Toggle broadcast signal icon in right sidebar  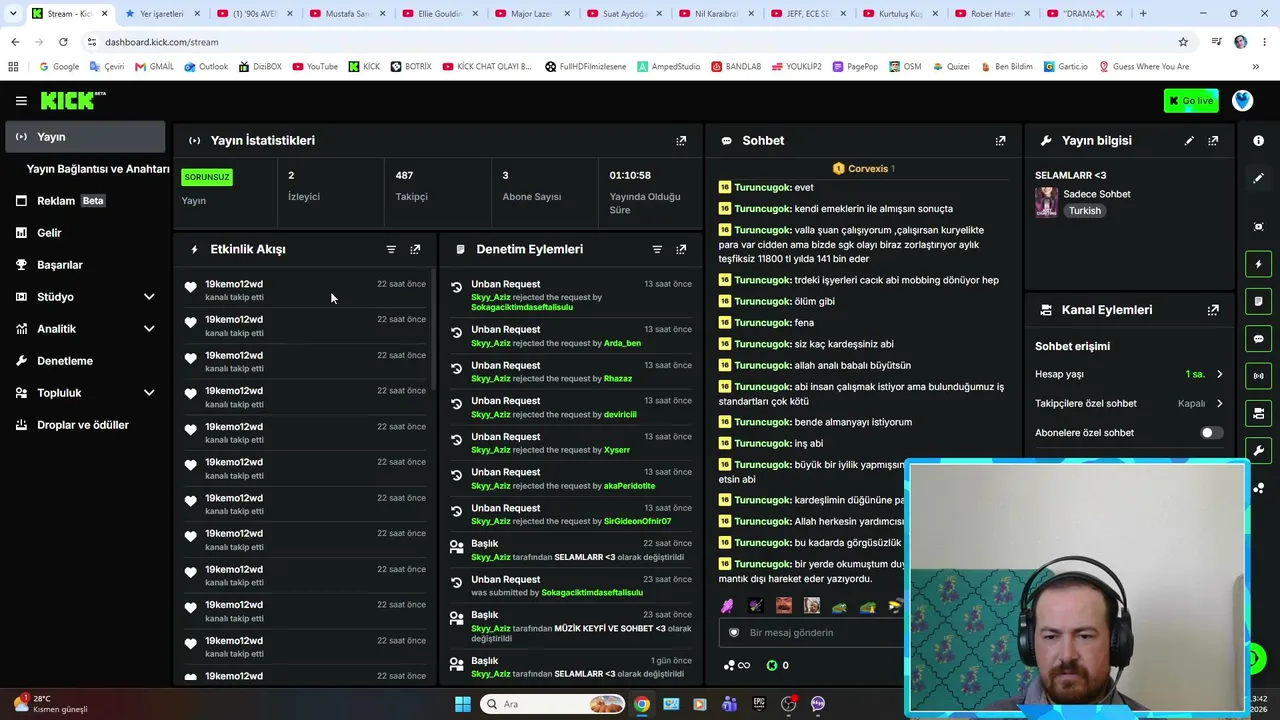[x=1258, y=376]
